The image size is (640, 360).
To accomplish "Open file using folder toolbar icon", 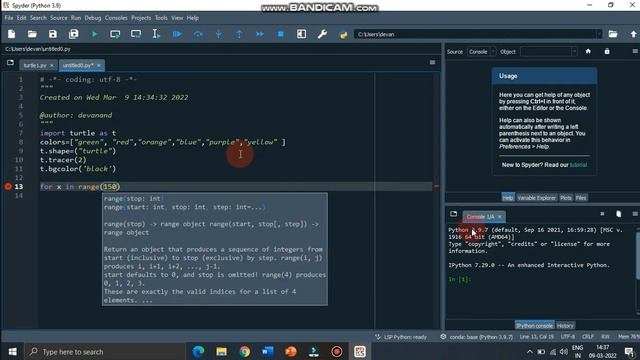I will point(32,34).
